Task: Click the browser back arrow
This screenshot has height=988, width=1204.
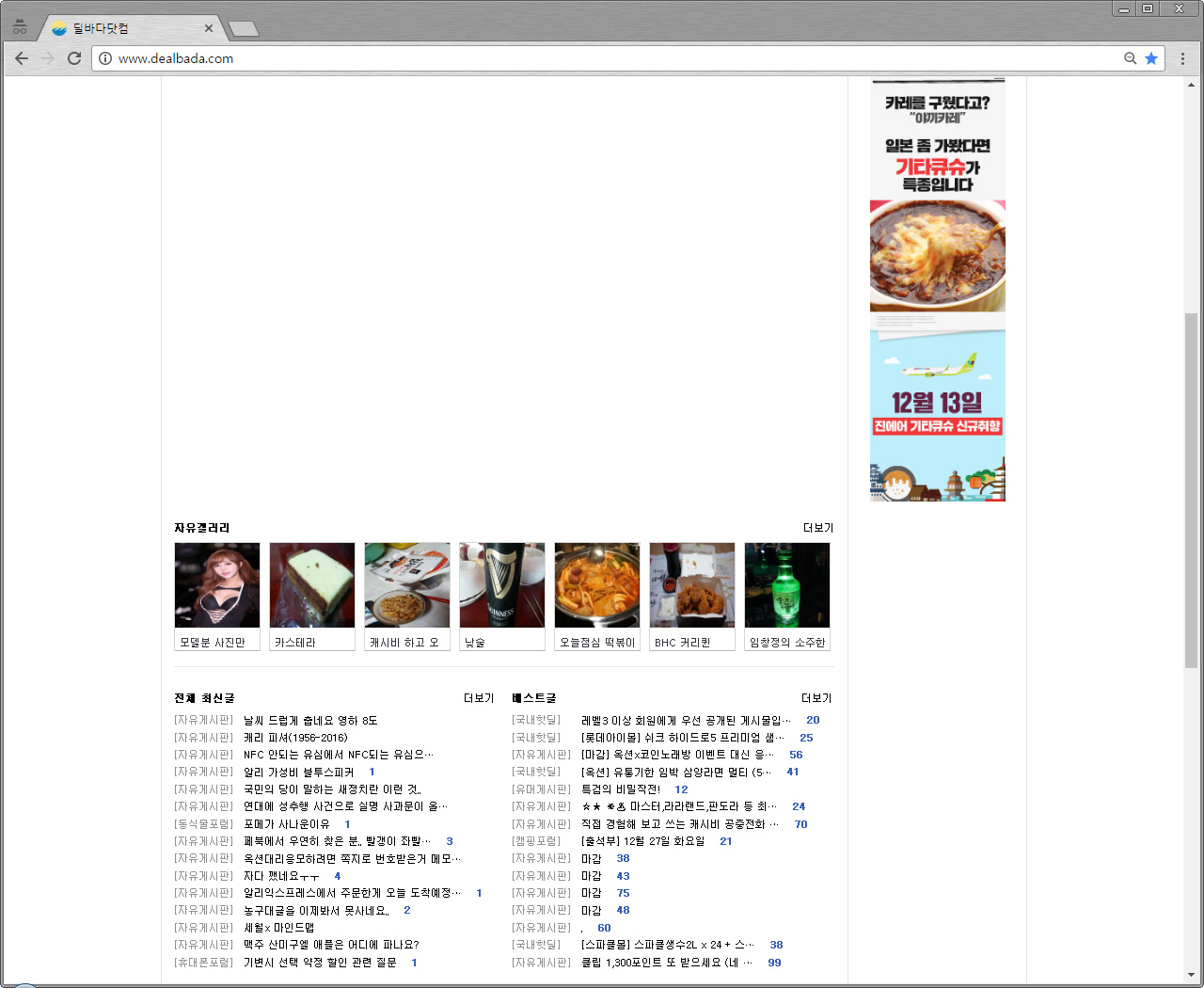Action: click(22, 58)
